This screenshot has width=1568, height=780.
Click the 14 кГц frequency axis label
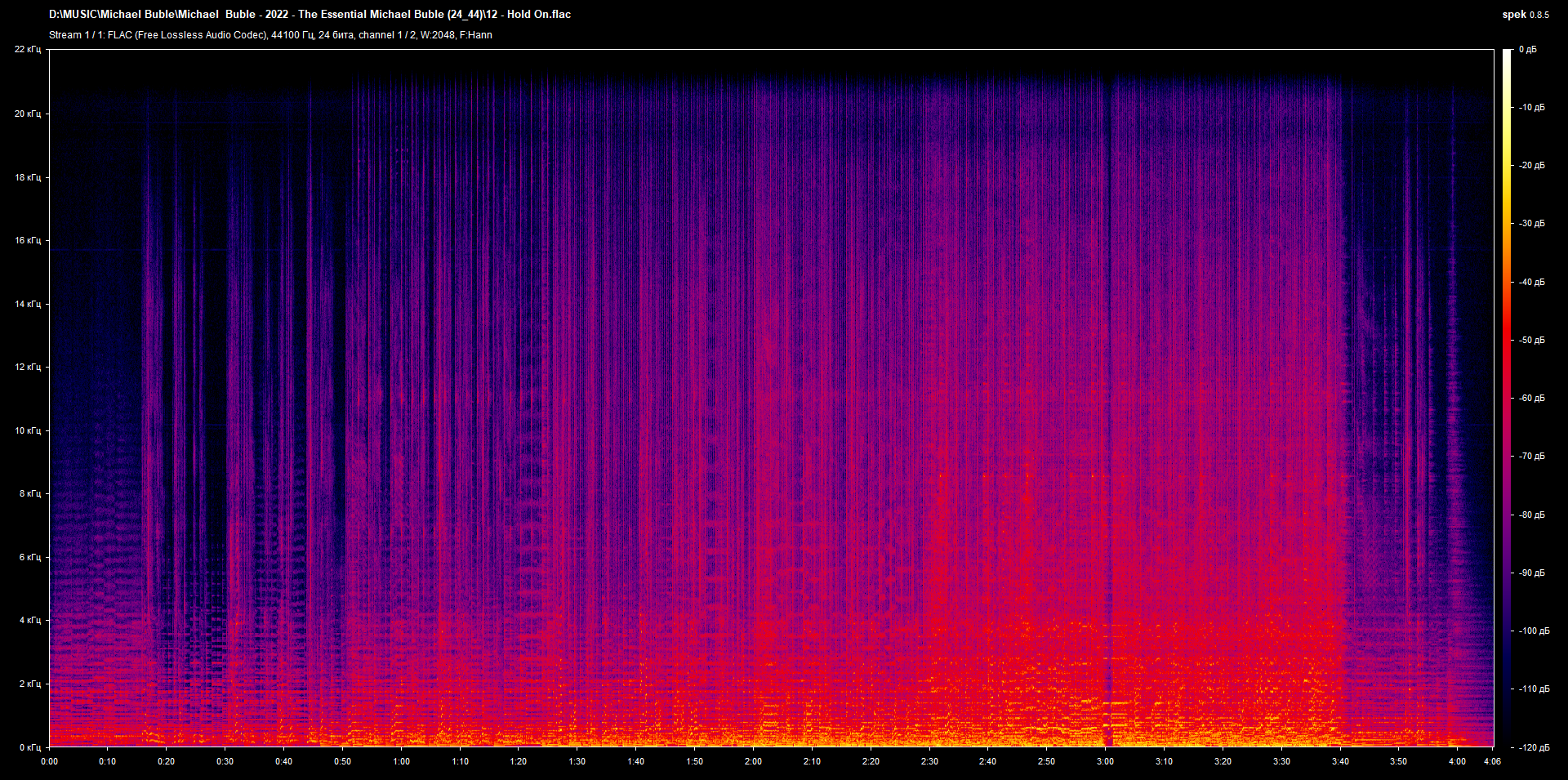pyautogui.click(x=28, y=304)
